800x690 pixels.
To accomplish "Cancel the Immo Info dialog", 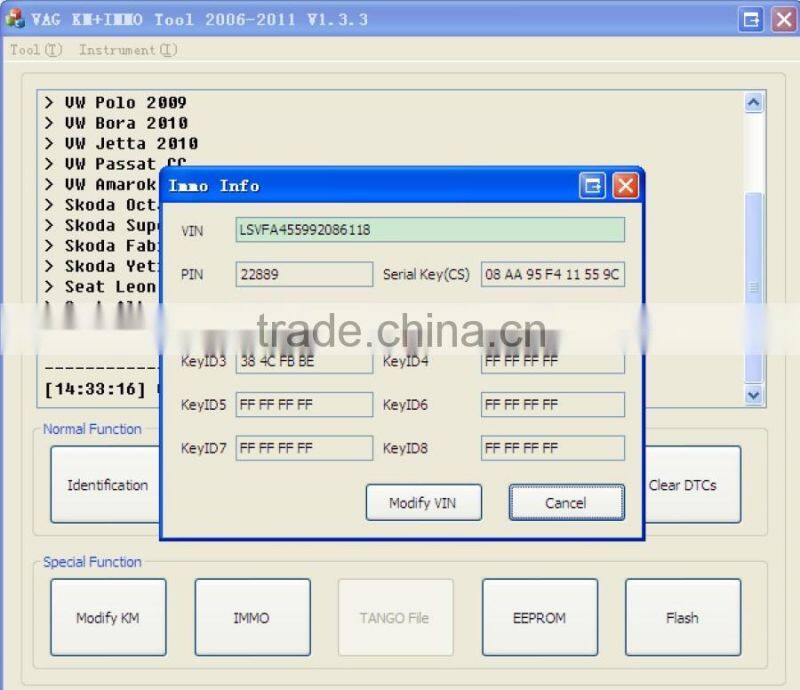I will (x=566, y=502).
